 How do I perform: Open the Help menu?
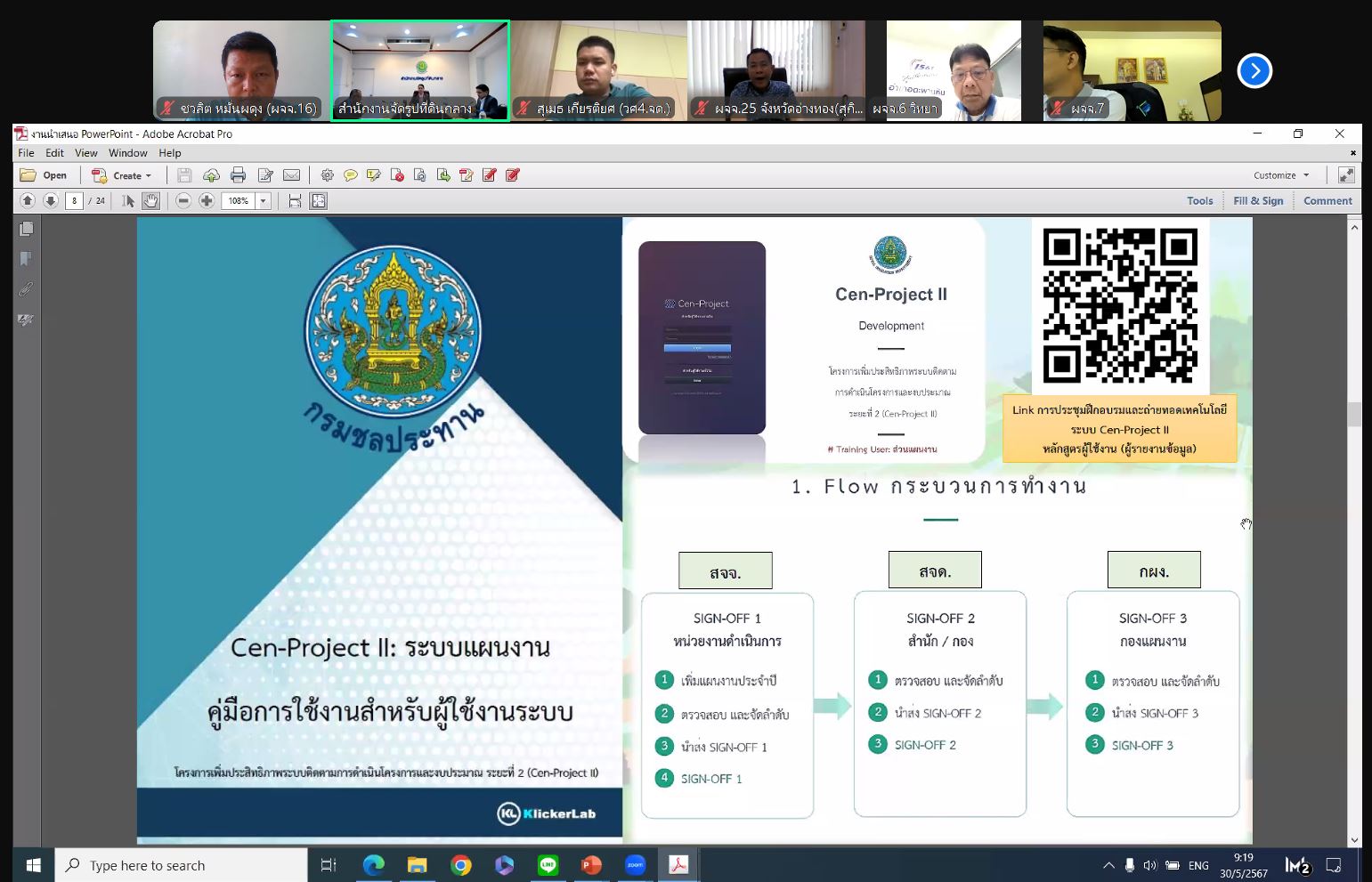(x=170, y=153)
